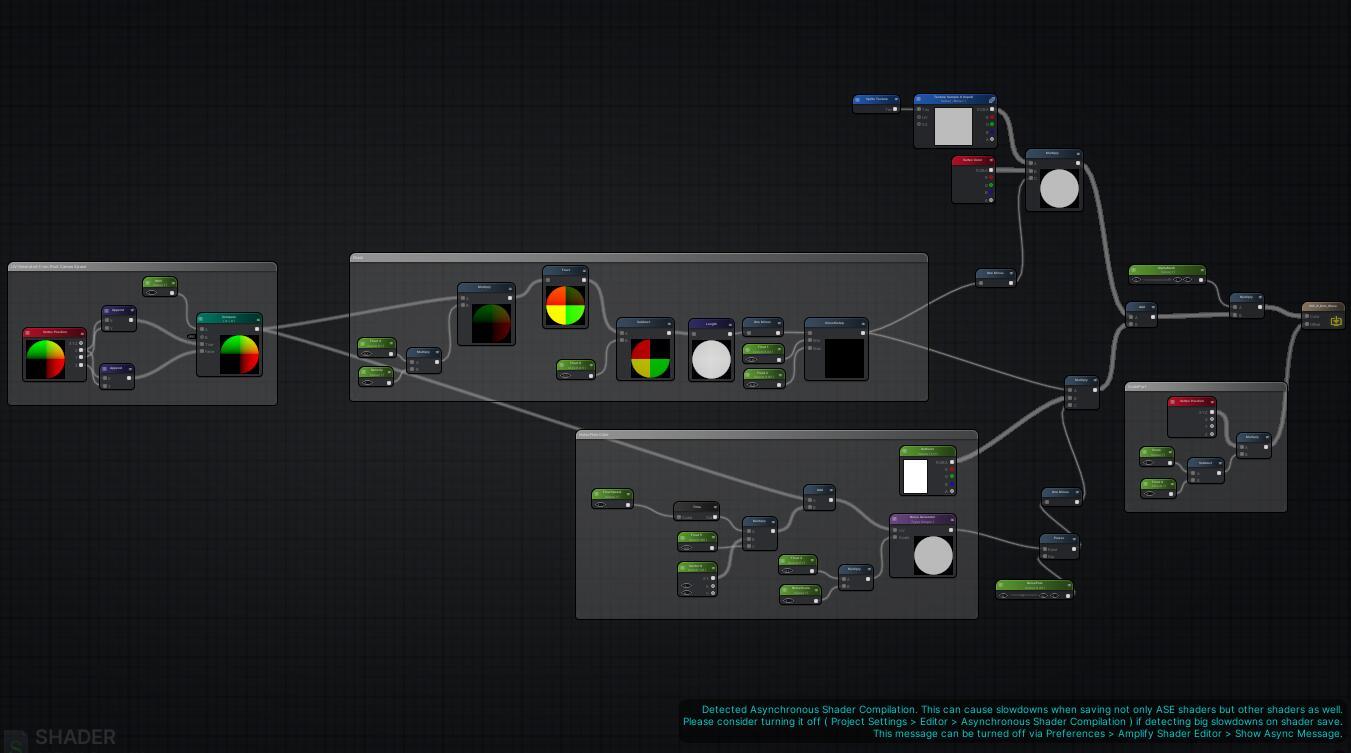Click the output port of the Smoothstep node
Viewport: 1351px width, 753px height.
click(864, 333)
